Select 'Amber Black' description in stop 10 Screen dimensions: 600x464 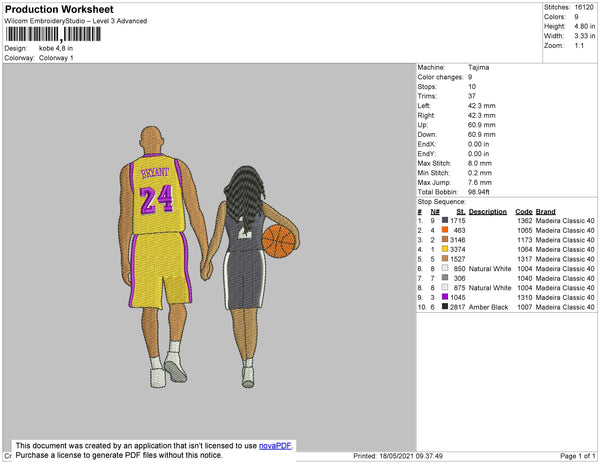coord(489,307)
